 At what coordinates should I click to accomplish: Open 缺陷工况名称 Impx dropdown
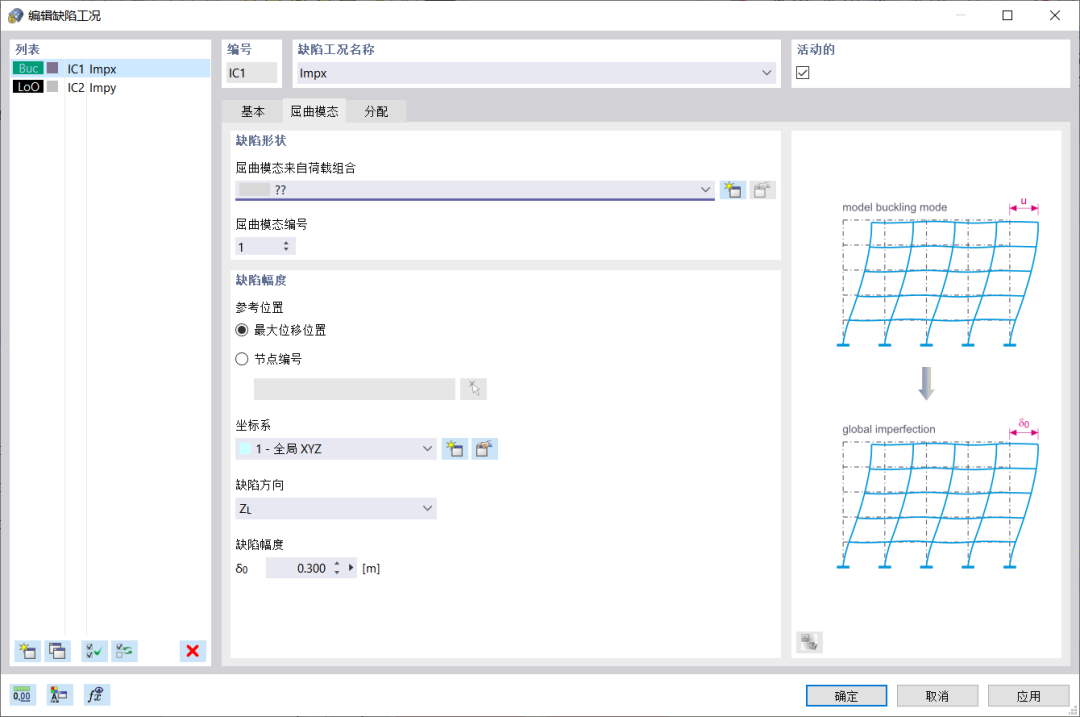(x=766, y=73)
